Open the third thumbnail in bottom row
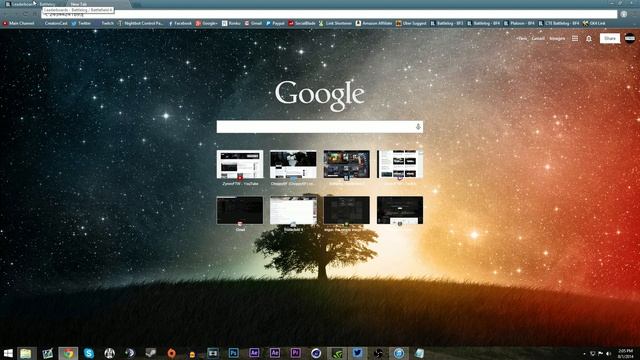The width and height of the screenshot is (640, 360). (347, 210)
